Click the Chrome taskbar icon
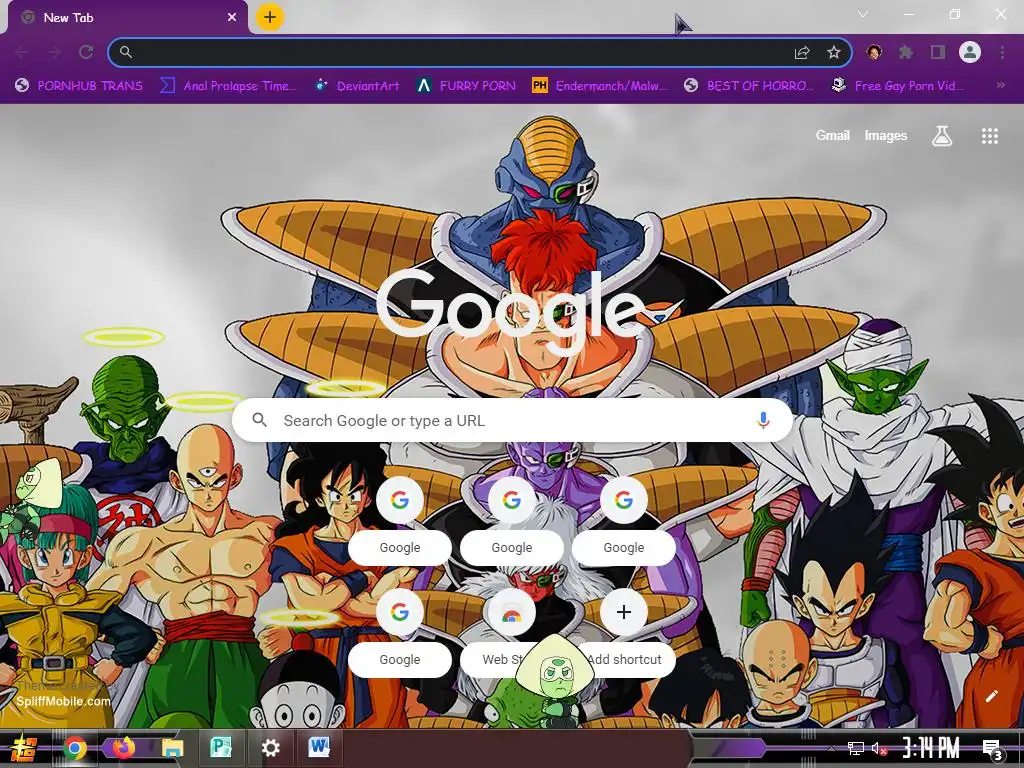Image resolution: width=1024 pixels, height=768 pixels. 74,748
